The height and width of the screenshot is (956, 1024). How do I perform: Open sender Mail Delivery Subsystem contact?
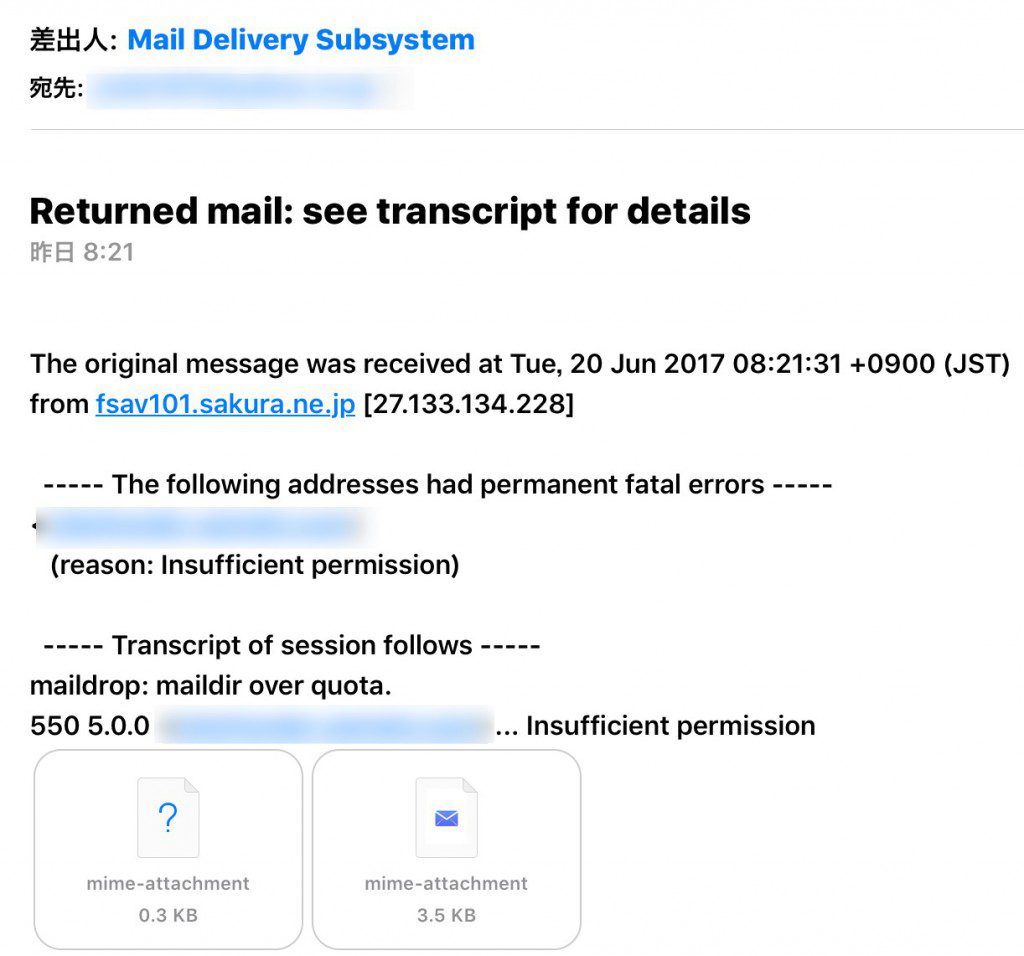click(301, 40)
